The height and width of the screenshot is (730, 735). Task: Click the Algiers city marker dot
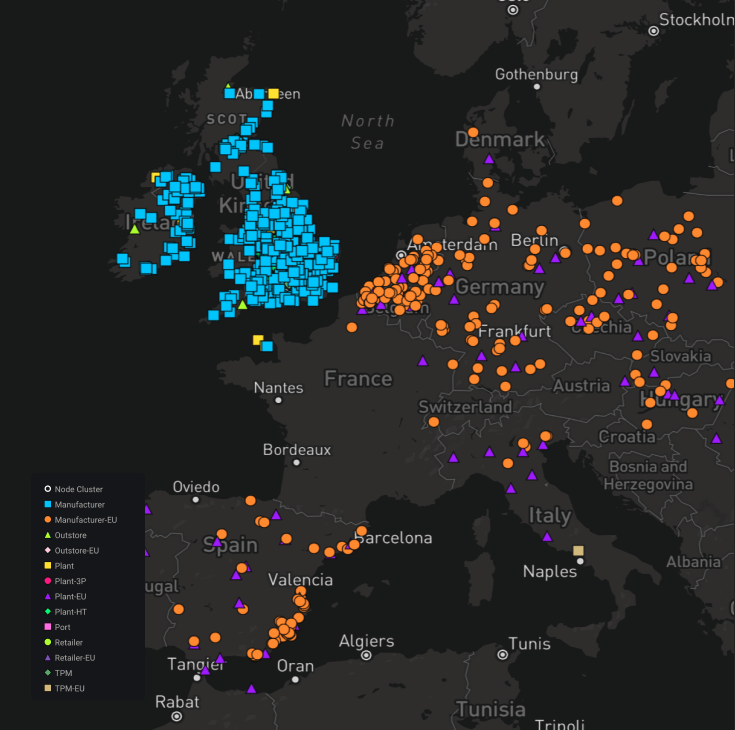367,655
